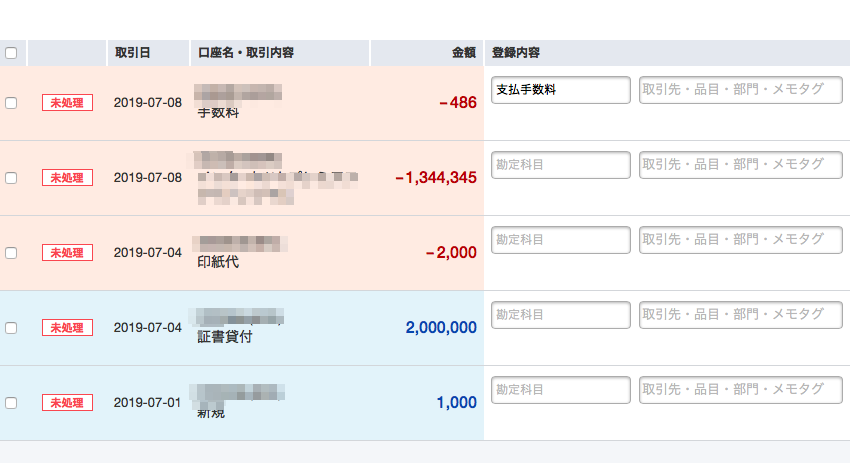The image size is (850, 463).
Task: Click the 口座名・取引内容 column header
Action: click(x=246, y=53)
